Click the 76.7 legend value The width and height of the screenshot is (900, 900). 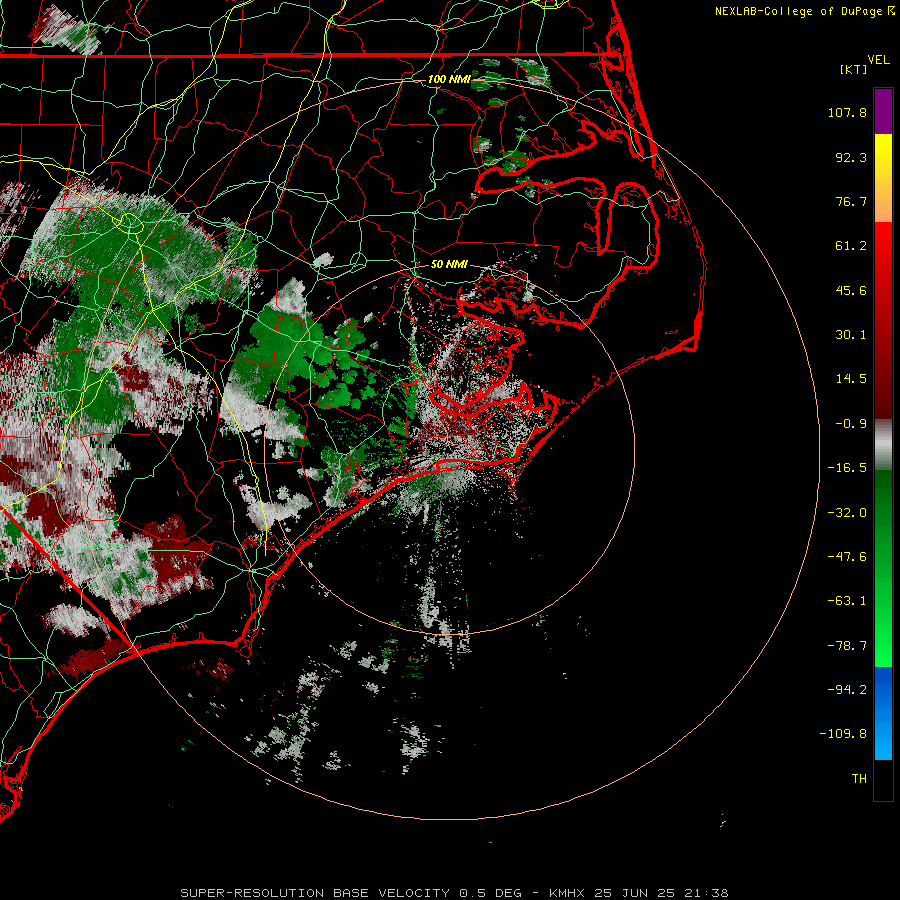pyautogui.click(x=851, y=201)
